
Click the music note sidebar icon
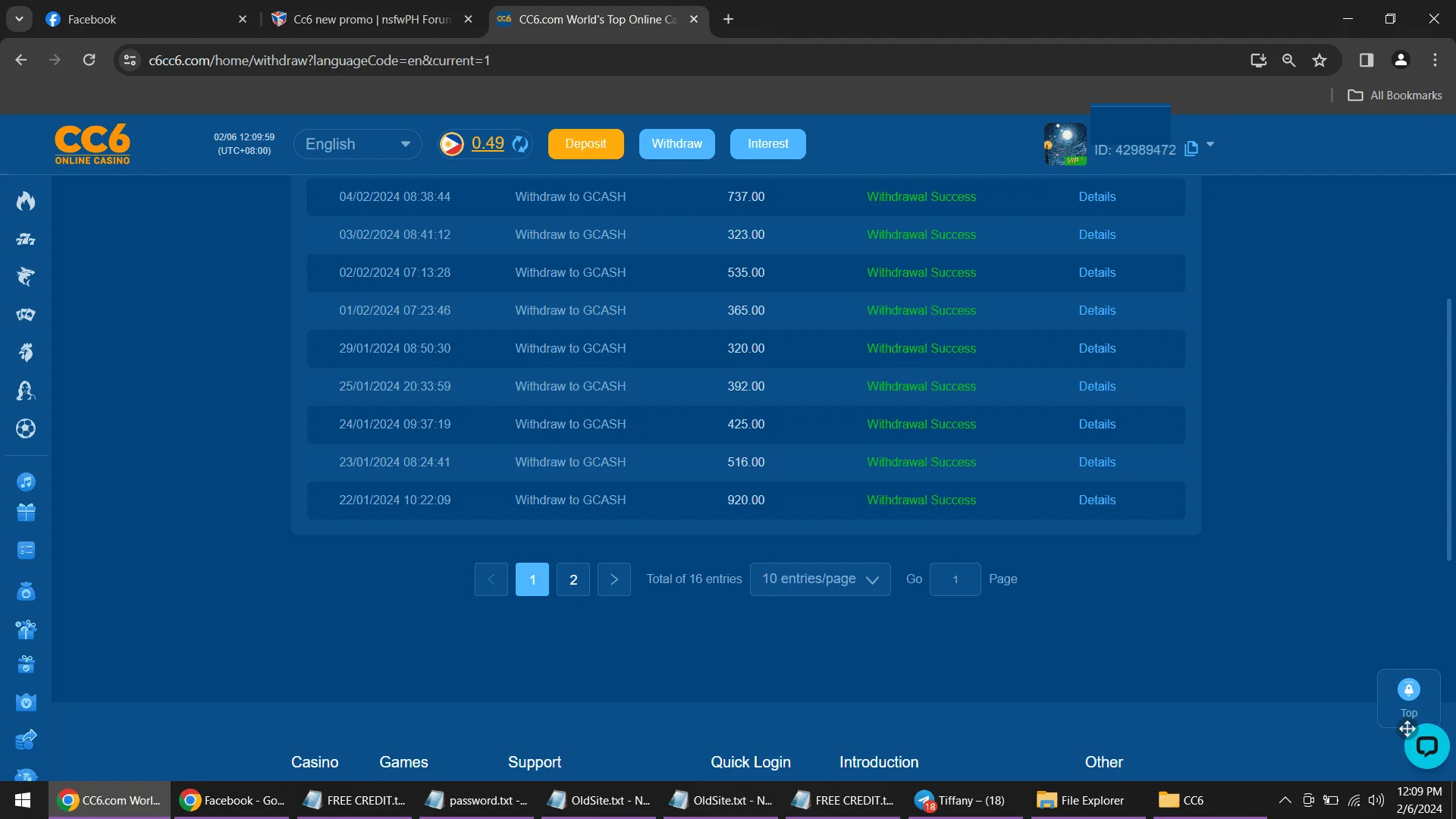(x=26, y=482)
